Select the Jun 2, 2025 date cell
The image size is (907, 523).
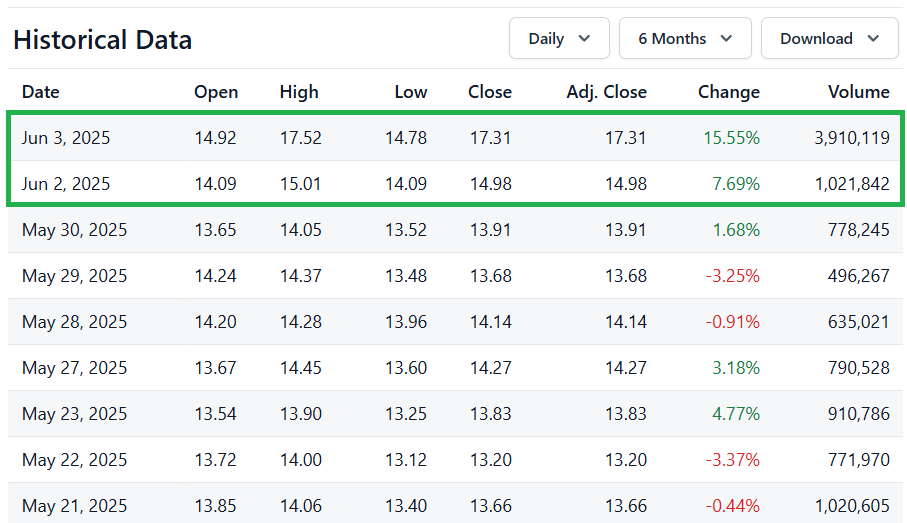[x=66, y=184]
